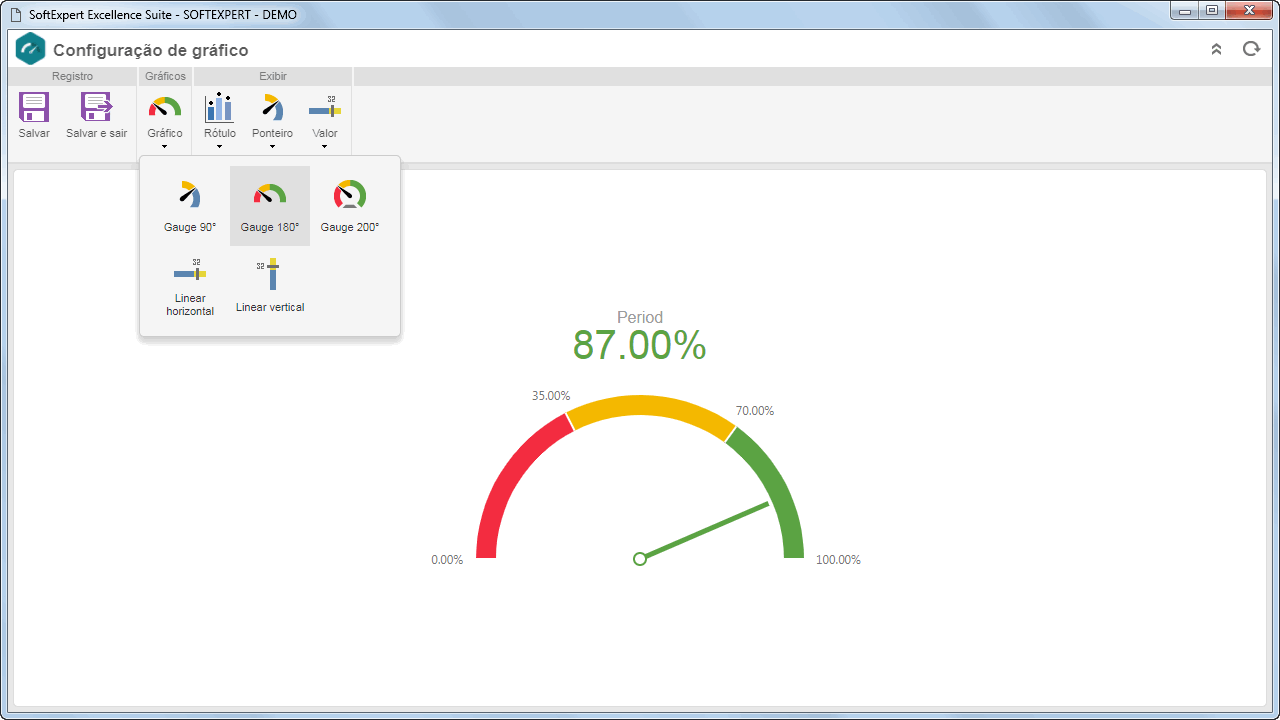
Task: Expand the Gráfico dropdown arrow
Action: tap(165, 147)
